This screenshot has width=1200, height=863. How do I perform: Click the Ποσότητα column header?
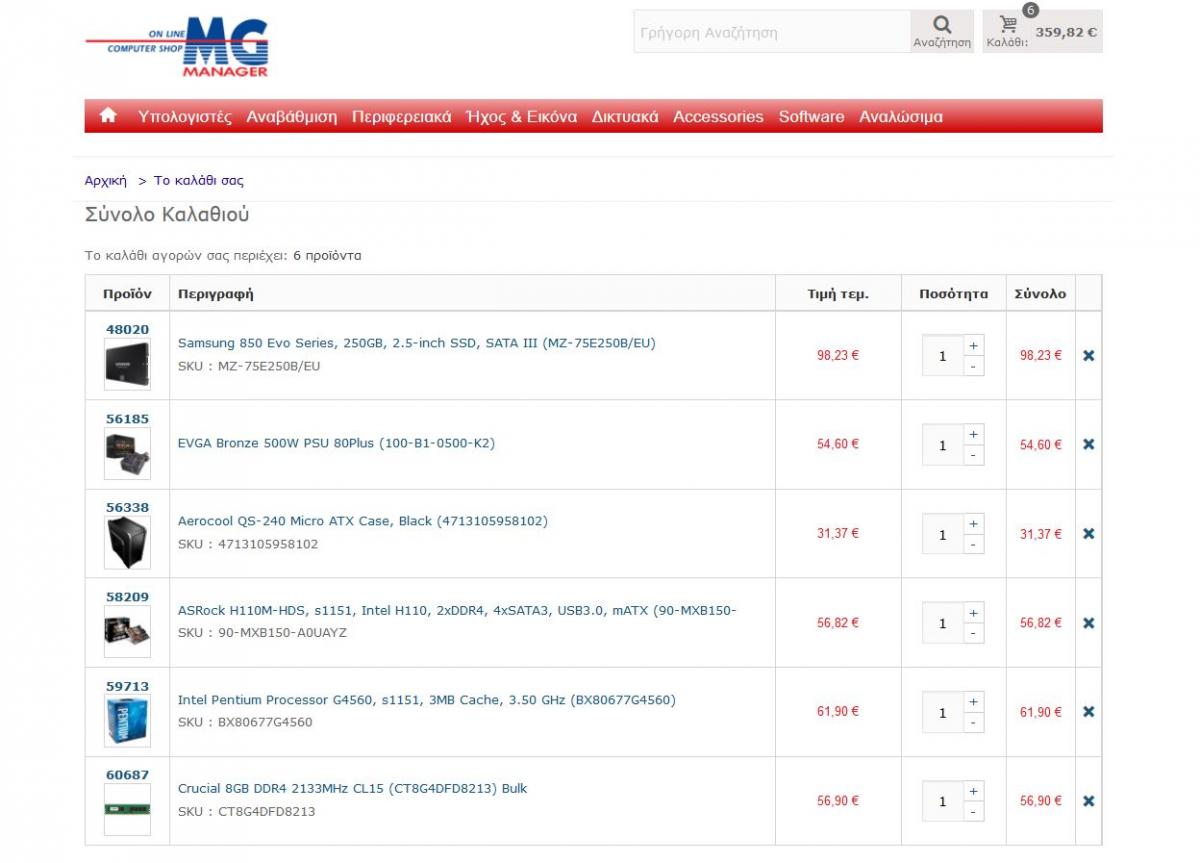(953, 294)
